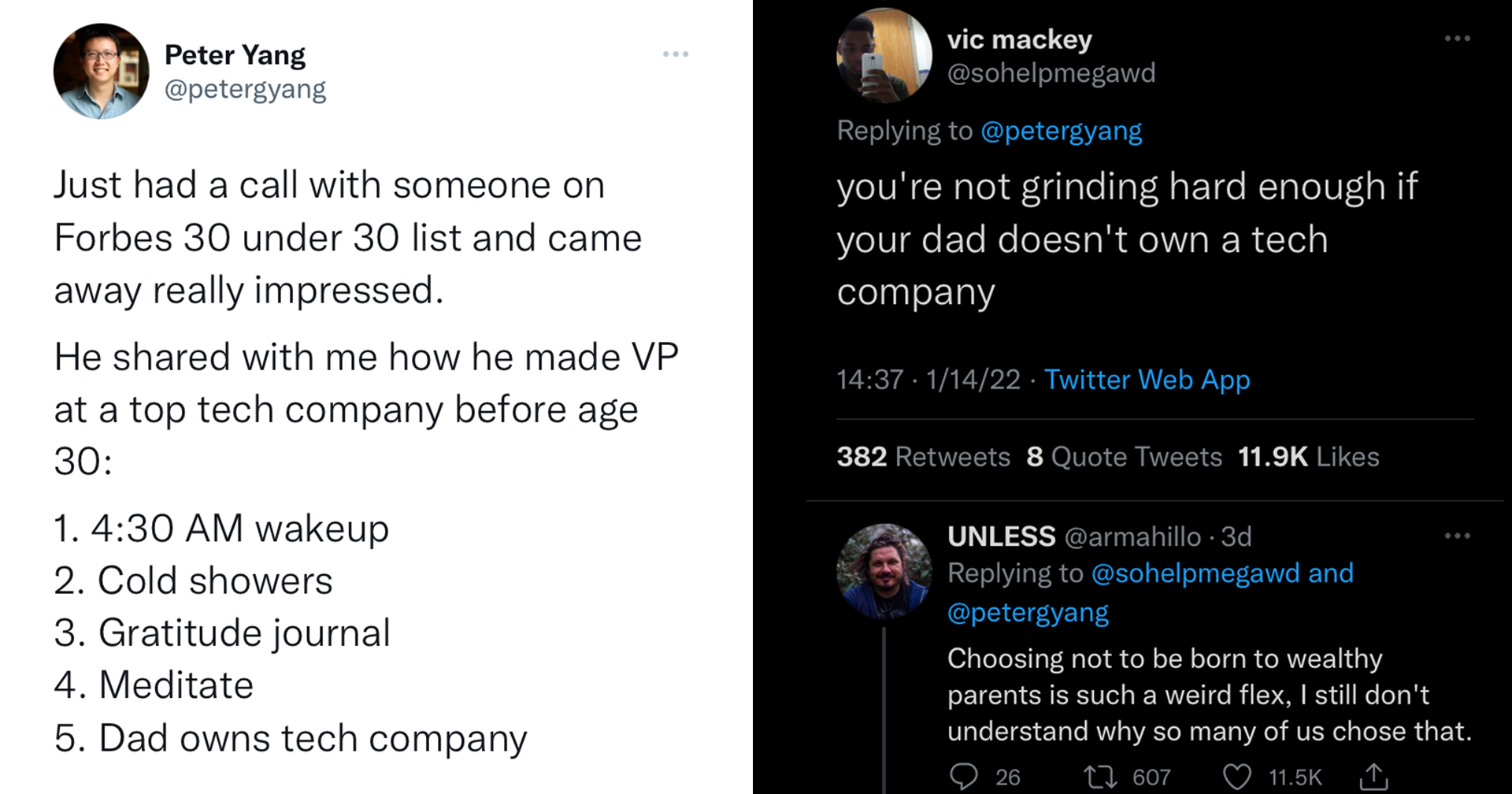Image resolution: width=1512 pixels, height=794 pixels.
Task: View the 382 Retweets list
Action: [923, 457]
